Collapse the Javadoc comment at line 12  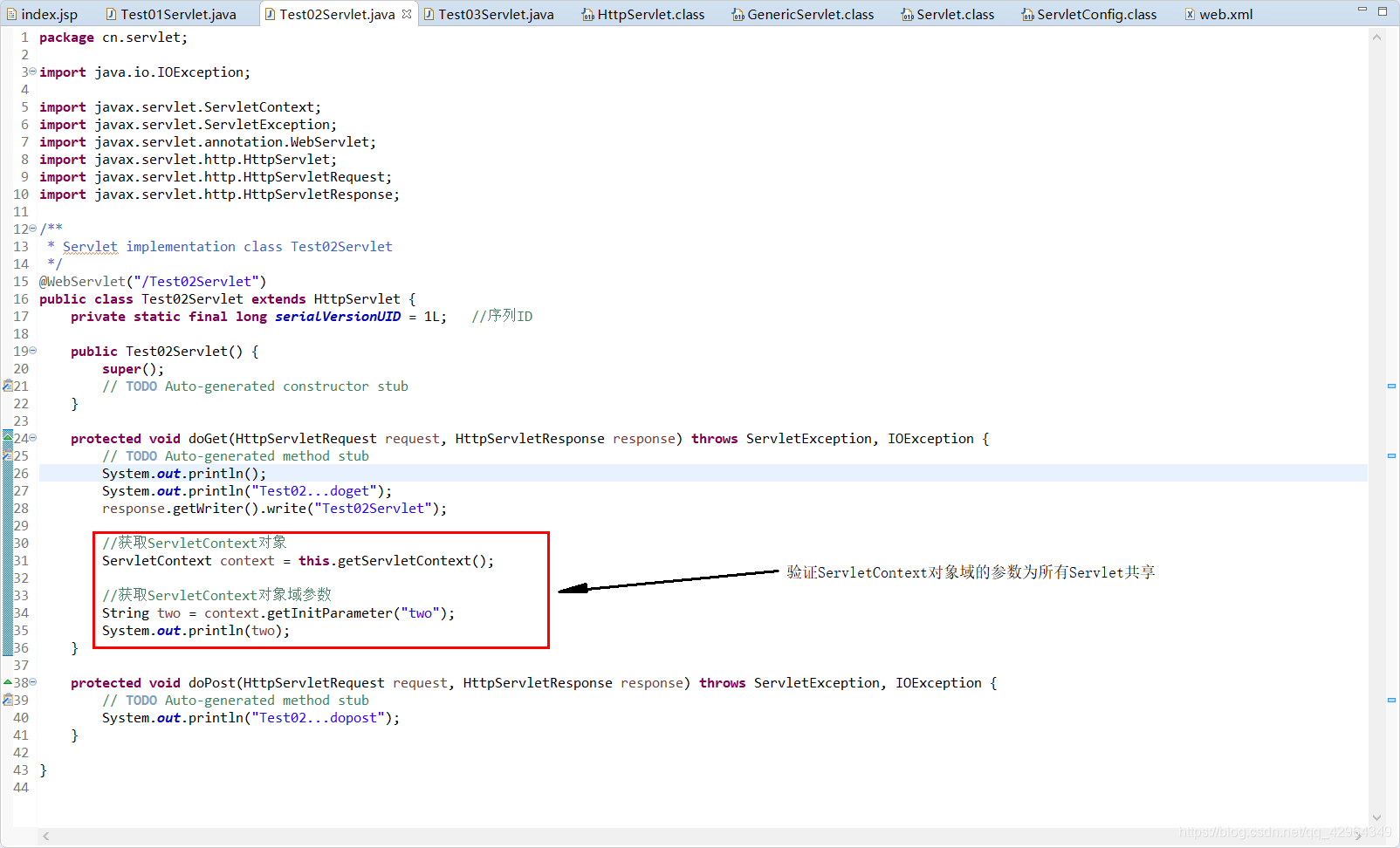[33, 229]
